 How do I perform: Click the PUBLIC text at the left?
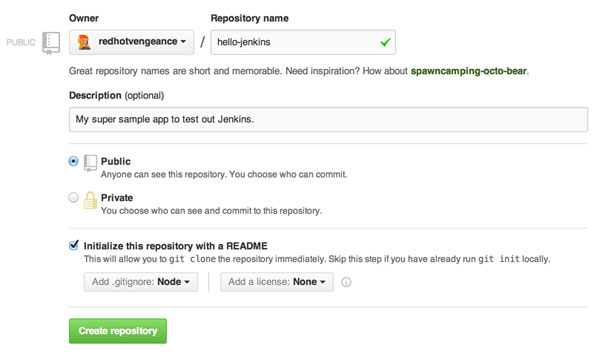(21, 42)
